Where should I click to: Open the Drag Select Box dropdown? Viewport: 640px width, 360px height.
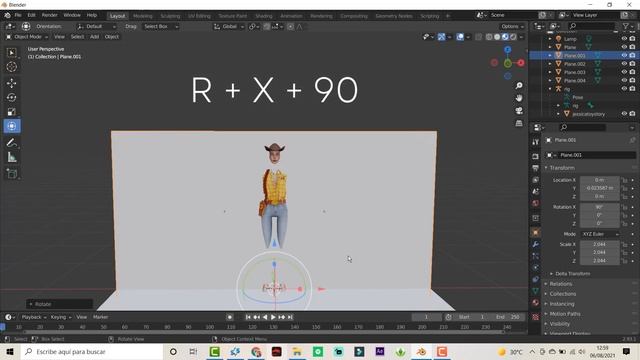161,27
